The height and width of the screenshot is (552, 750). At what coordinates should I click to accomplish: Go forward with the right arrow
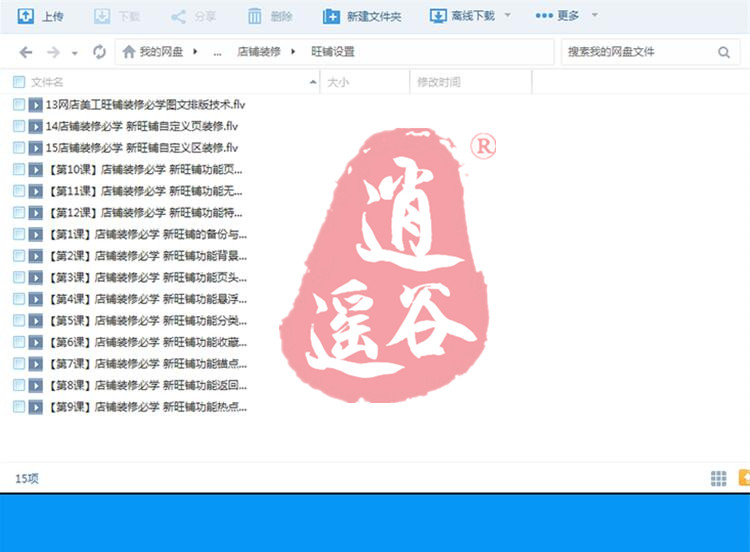click(x=54, y=52)
